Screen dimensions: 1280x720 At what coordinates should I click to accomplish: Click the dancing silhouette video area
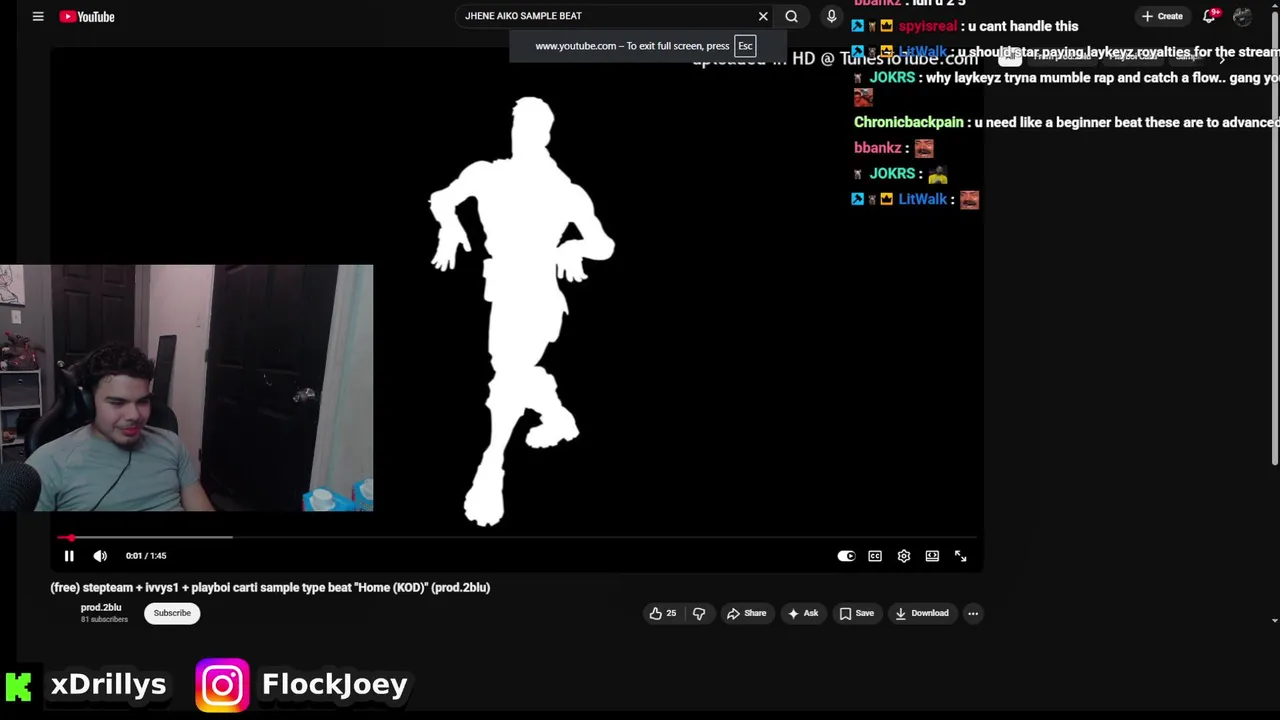(x=520, y=310)
